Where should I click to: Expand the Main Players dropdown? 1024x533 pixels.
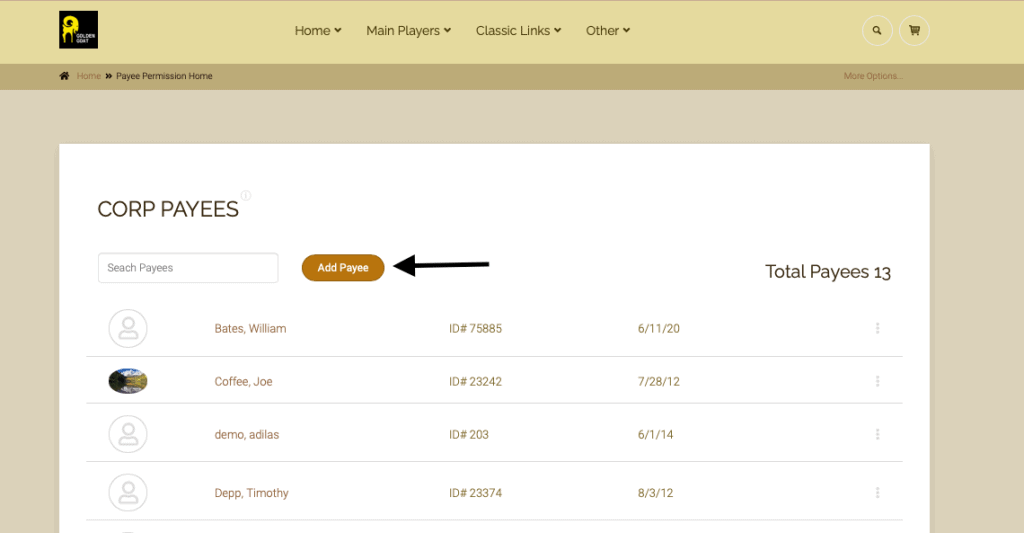coord(409,31)
